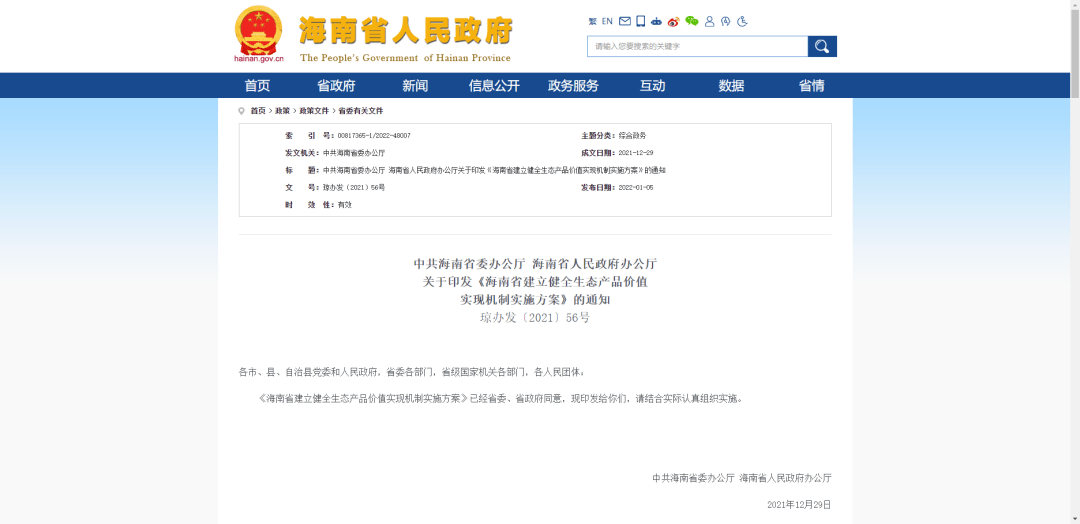Click 政策文件 in the breadcrumb
The width and height of the screenshot is (1080, 524).
pyautogui.click(x=314, y=111)
